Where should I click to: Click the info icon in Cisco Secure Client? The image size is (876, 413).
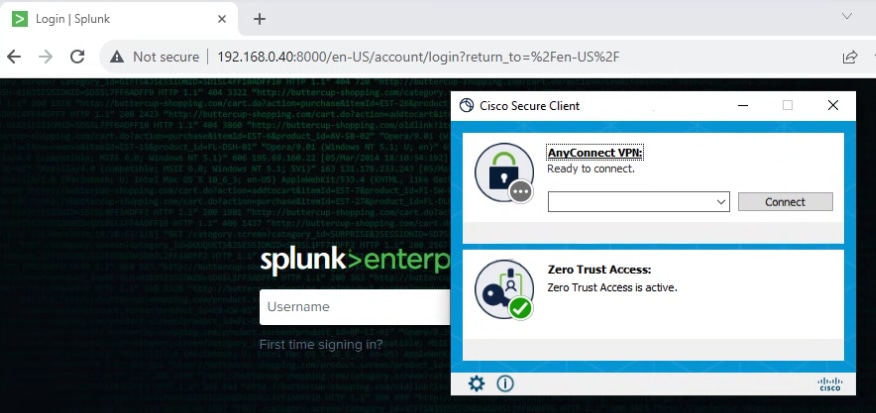[505, 383]
